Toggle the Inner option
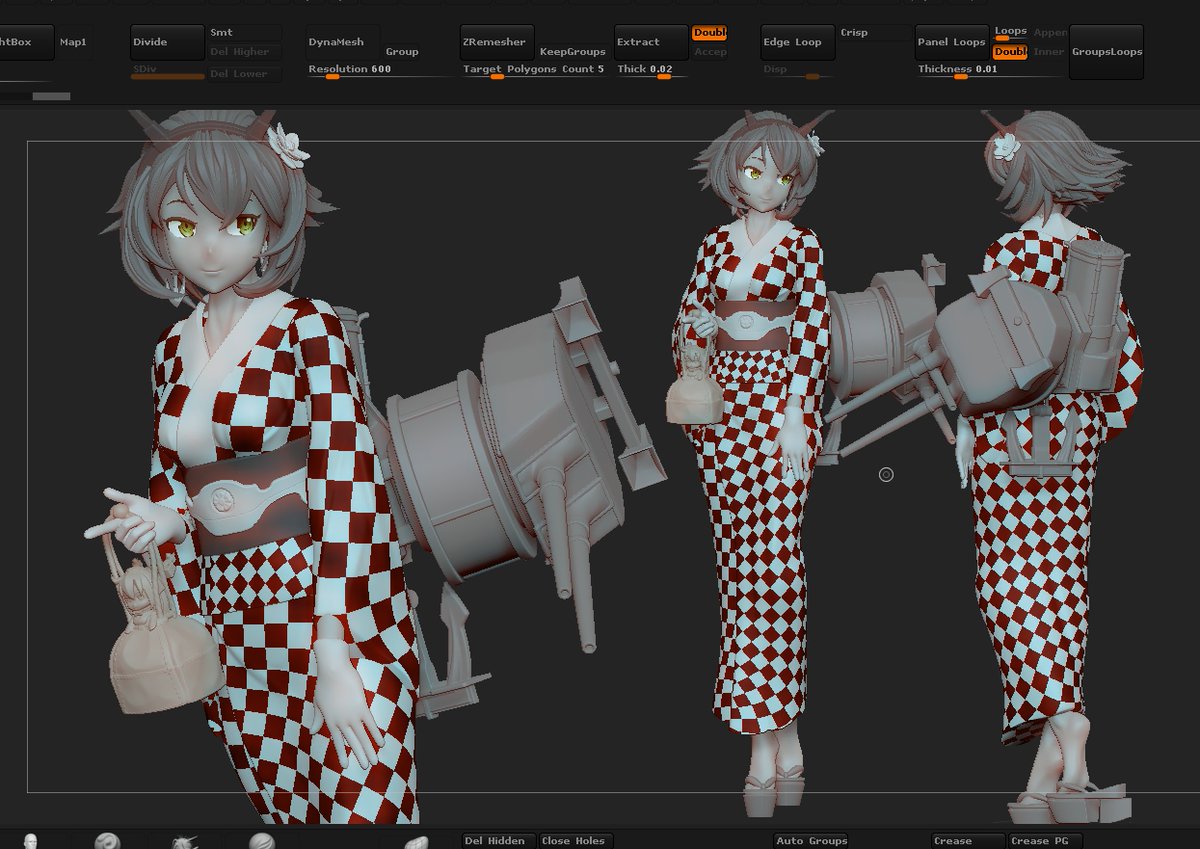 click(1049, 52)
